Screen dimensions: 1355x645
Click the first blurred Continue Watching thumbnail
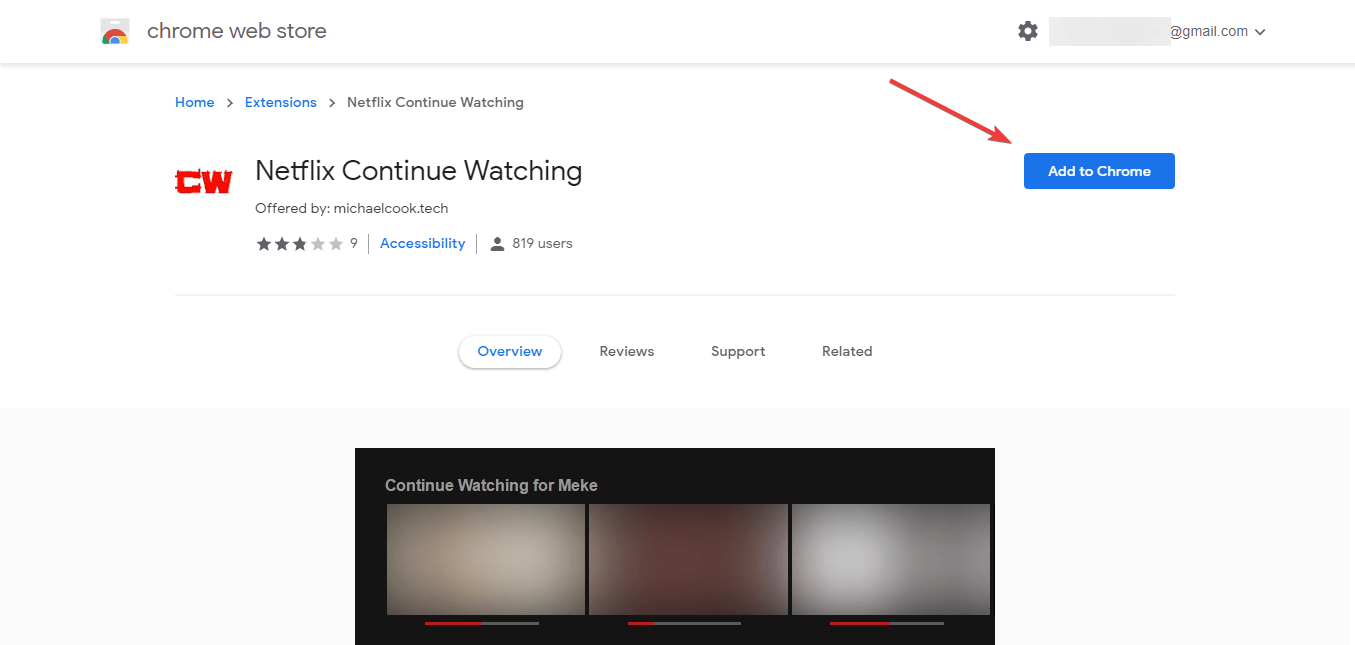(x=486, y=559)
